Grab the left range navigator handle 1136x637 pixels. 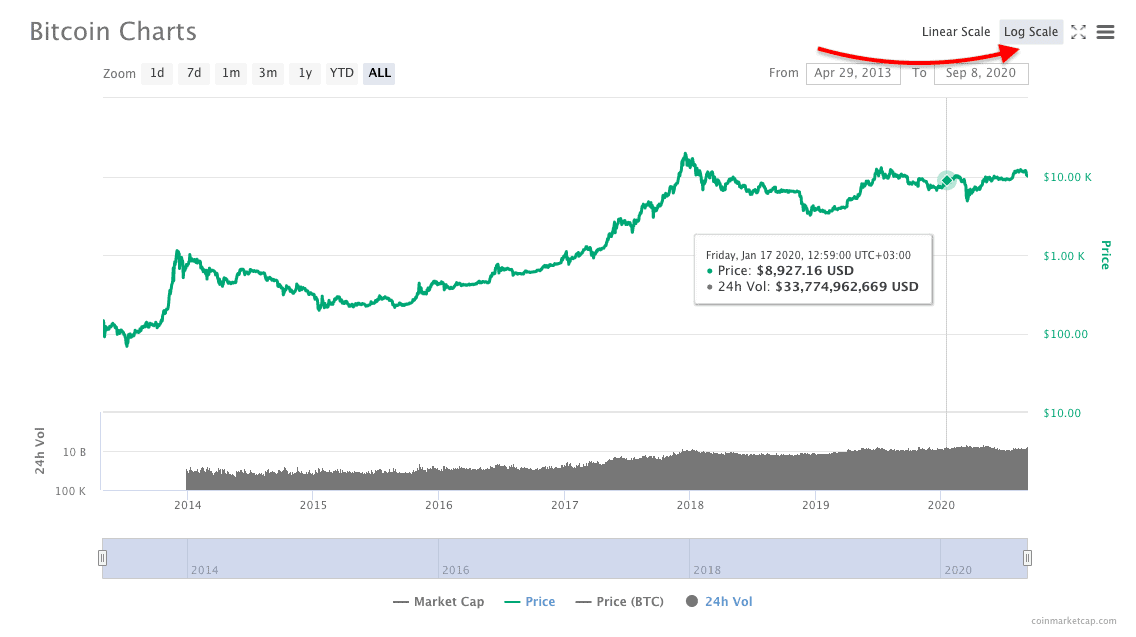102,558
